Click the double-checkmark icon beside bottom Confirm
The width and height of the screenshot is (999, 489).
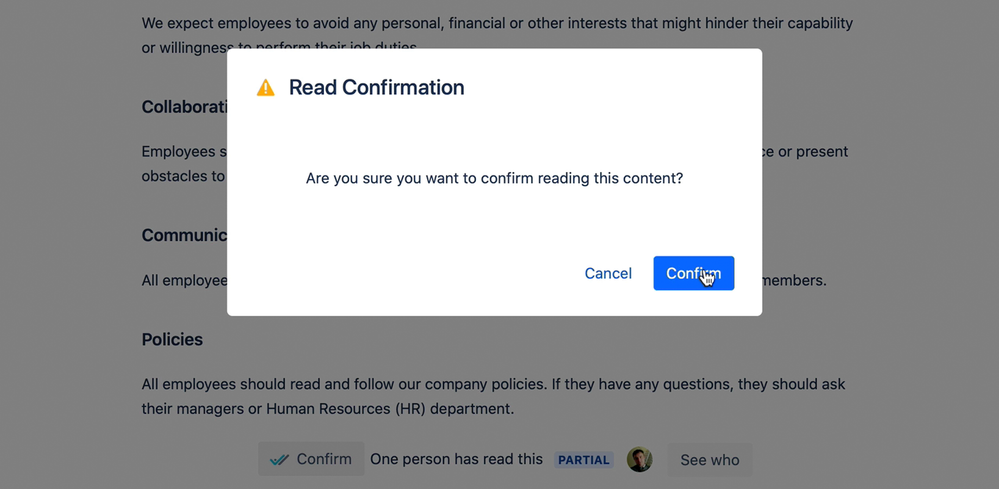click(x=280, y=459)
